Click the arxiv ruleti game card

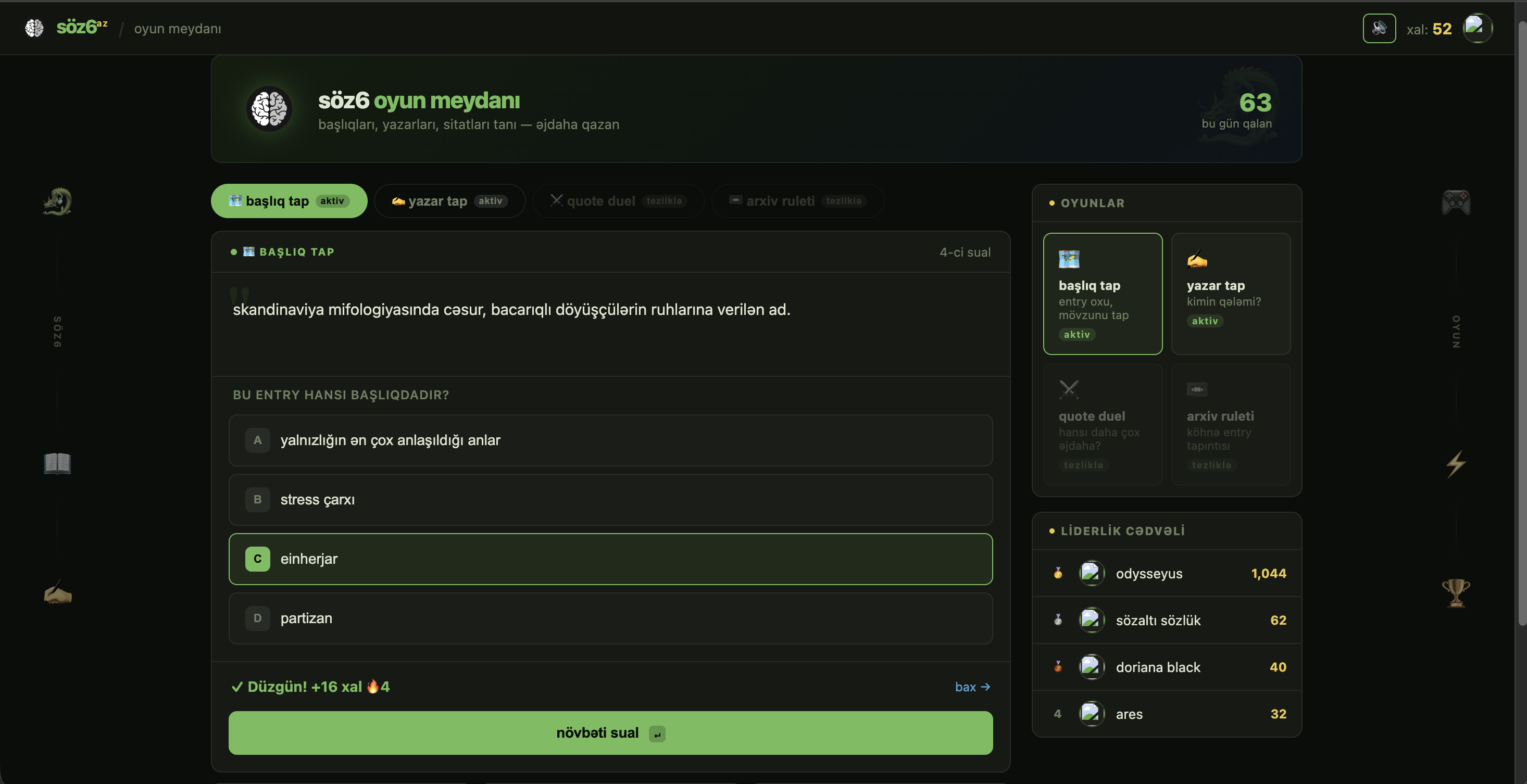pyautogui.click(x=1231, y=425)
